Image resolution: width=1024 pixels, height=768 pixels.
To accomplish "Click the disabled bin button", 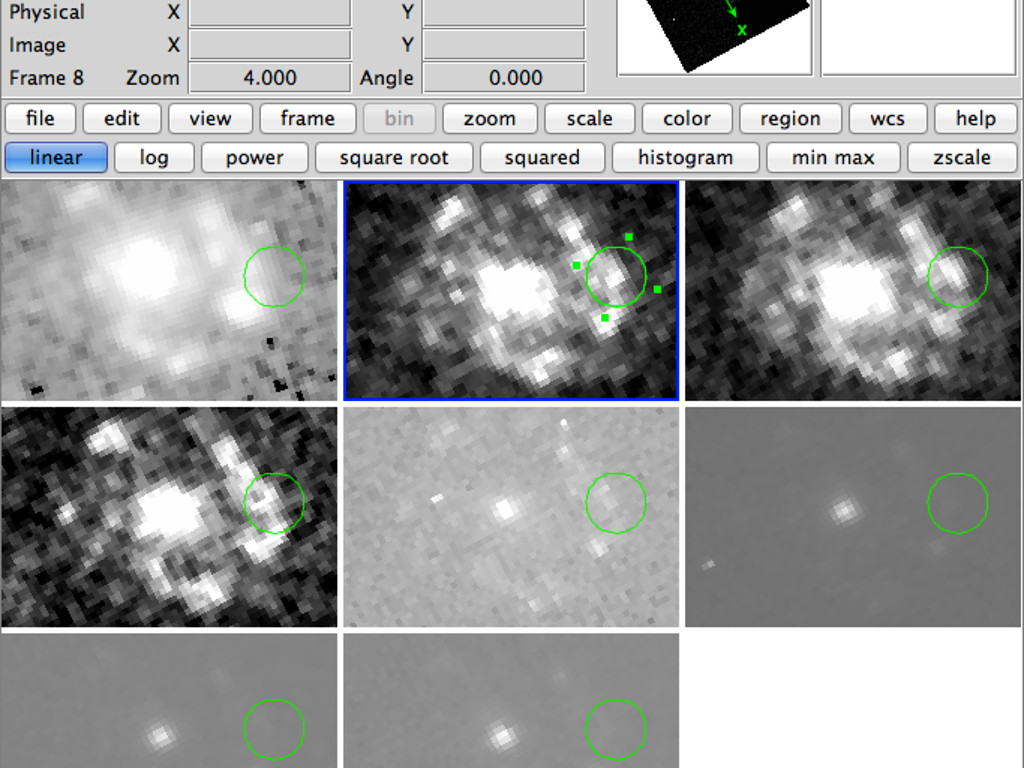I will point(399,119).
